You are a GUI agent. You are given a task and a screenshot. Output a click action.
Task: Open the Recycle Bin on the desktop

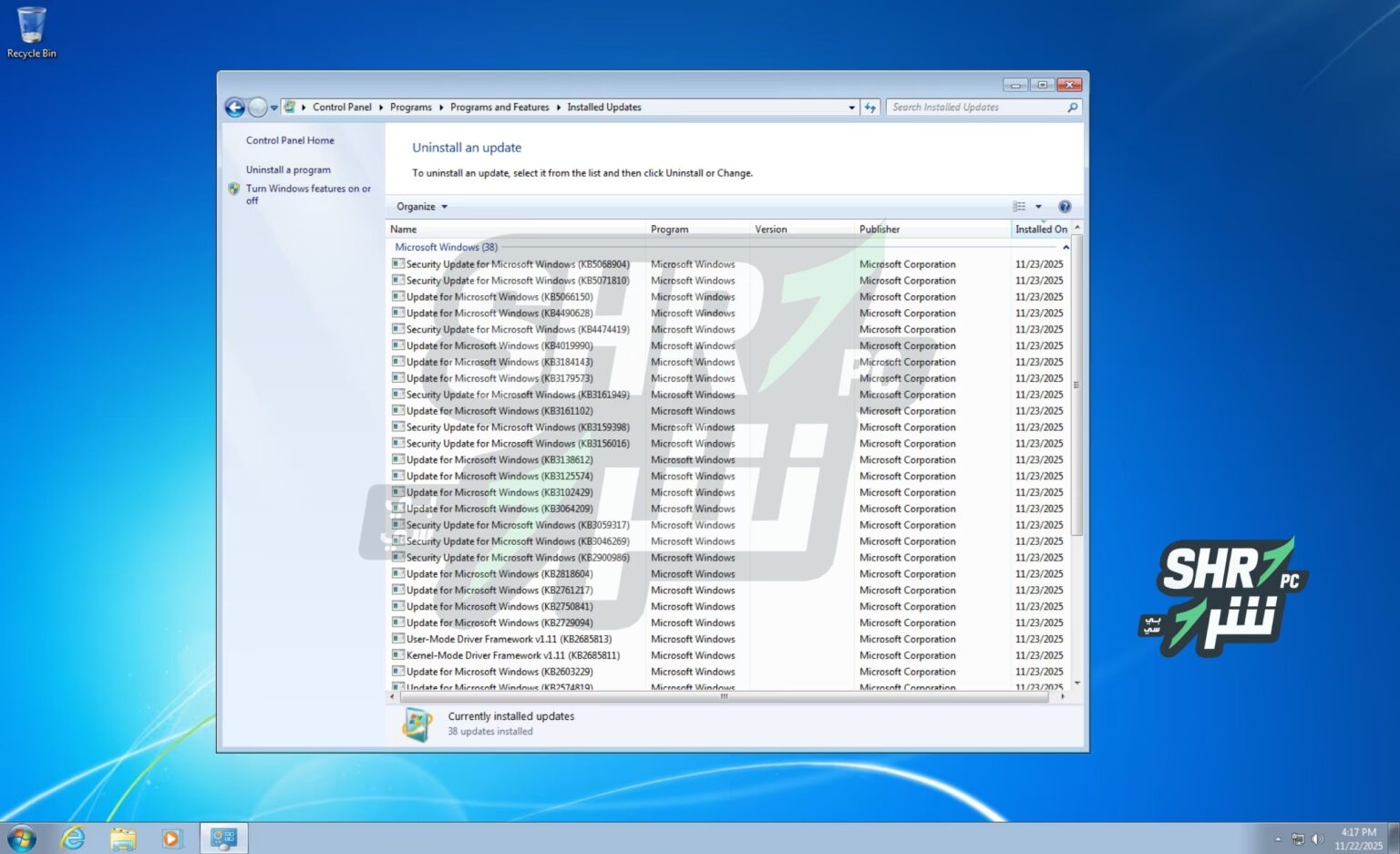[31, 23]
